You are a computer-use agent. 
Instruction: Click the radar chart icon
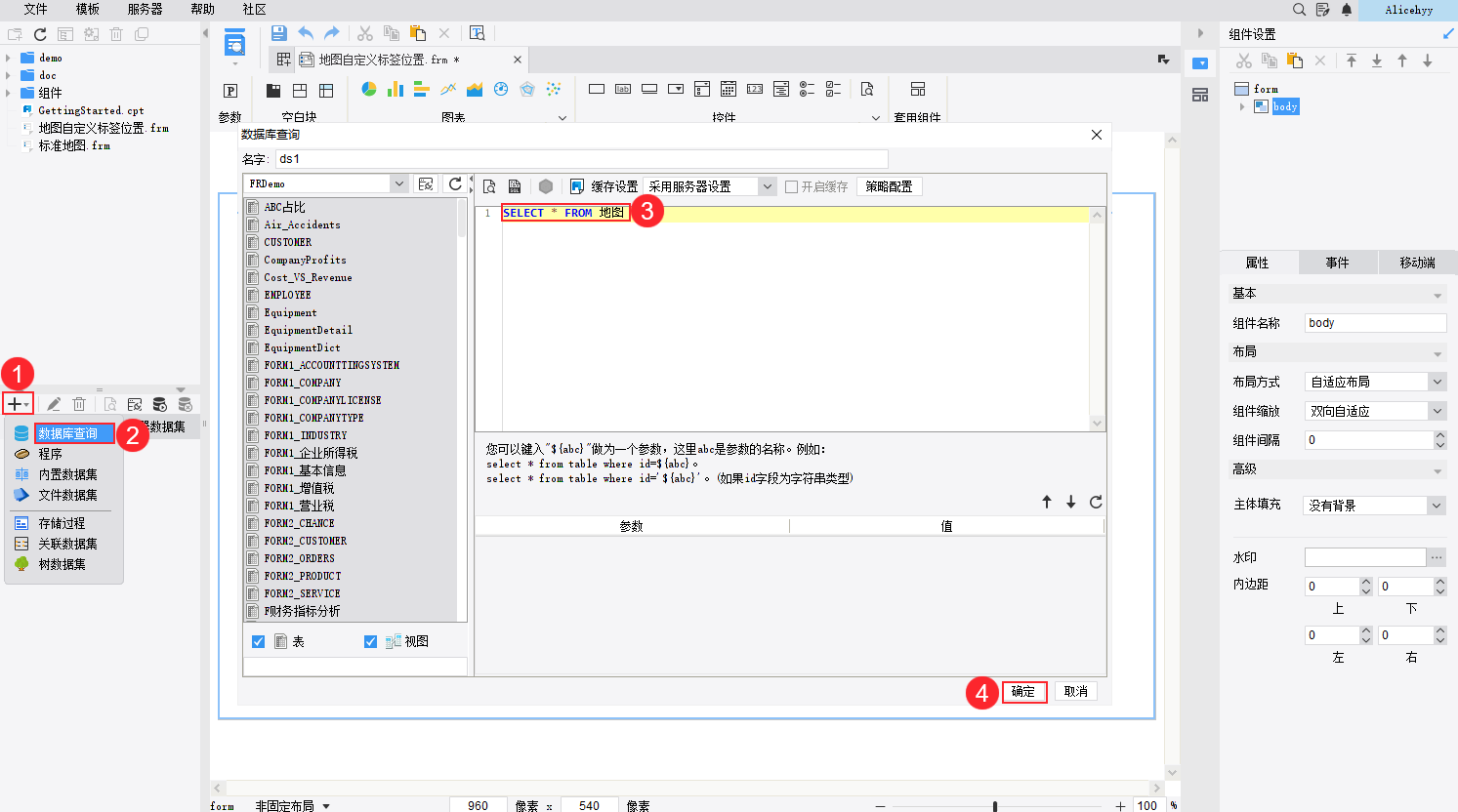coord(527,89)
